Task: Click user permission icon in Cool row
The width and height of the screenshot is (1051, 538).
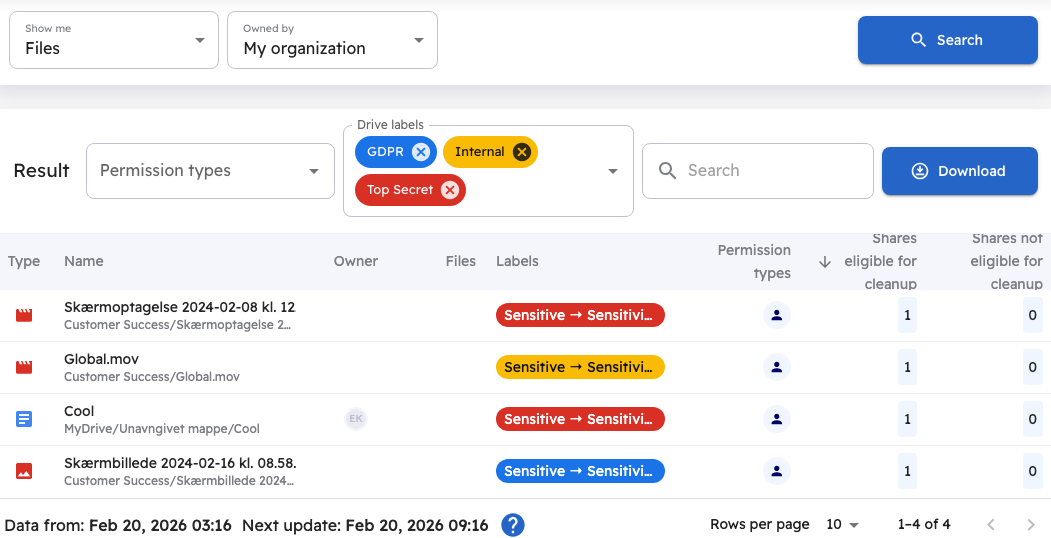Action: [777, 419]
